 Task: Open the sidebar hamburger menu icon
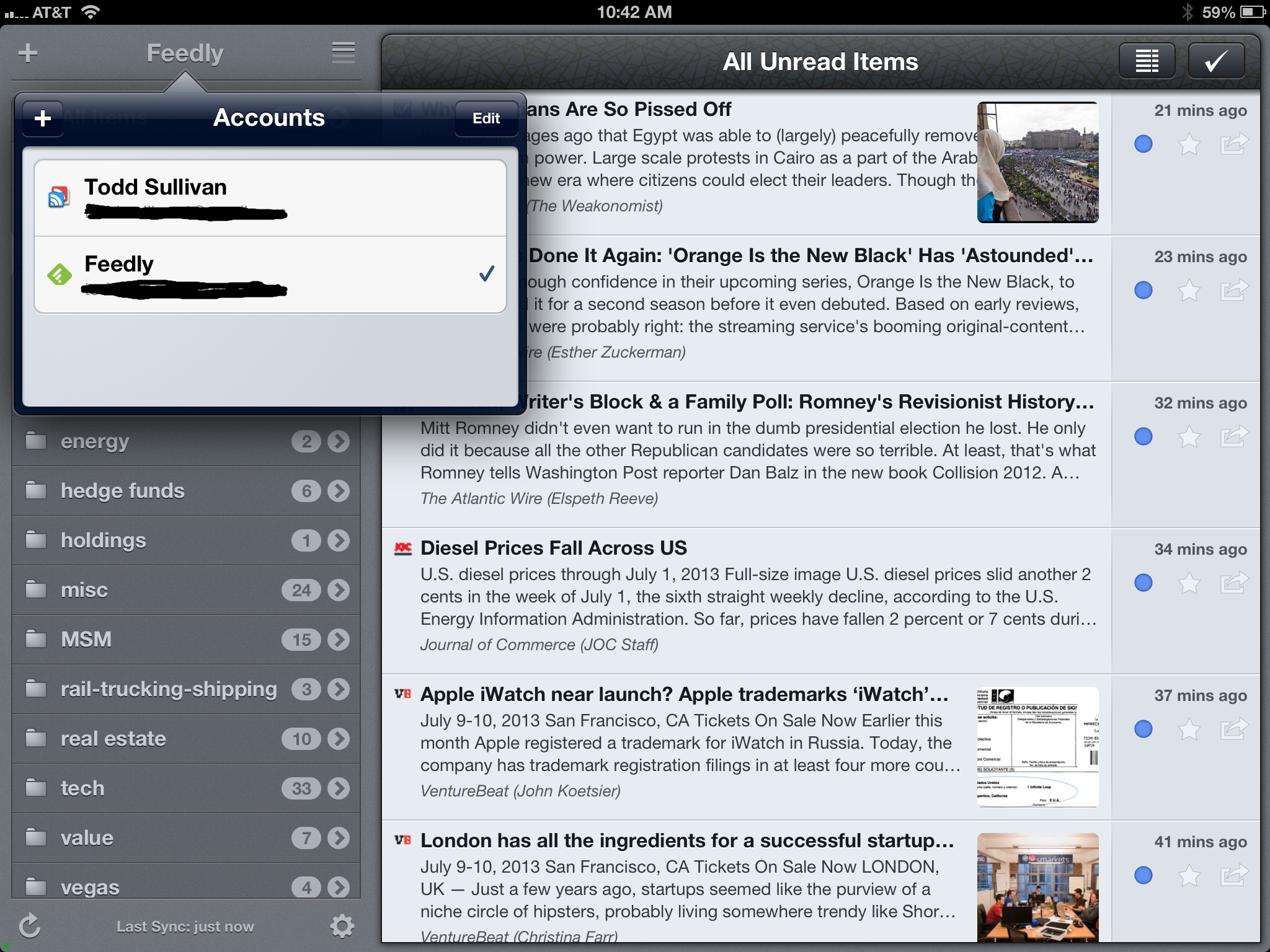click(343, 53)
